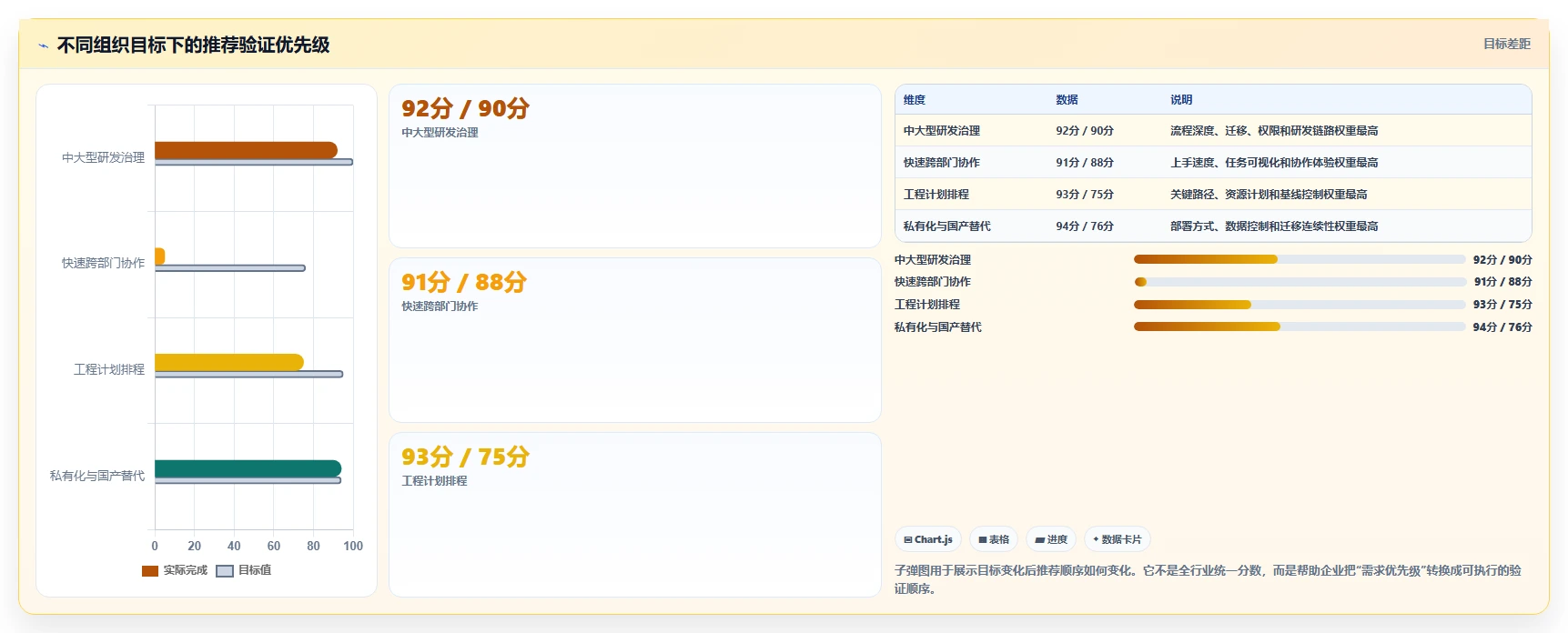Click the 工程计划排程 progress bar

[x=1300, y=305]
